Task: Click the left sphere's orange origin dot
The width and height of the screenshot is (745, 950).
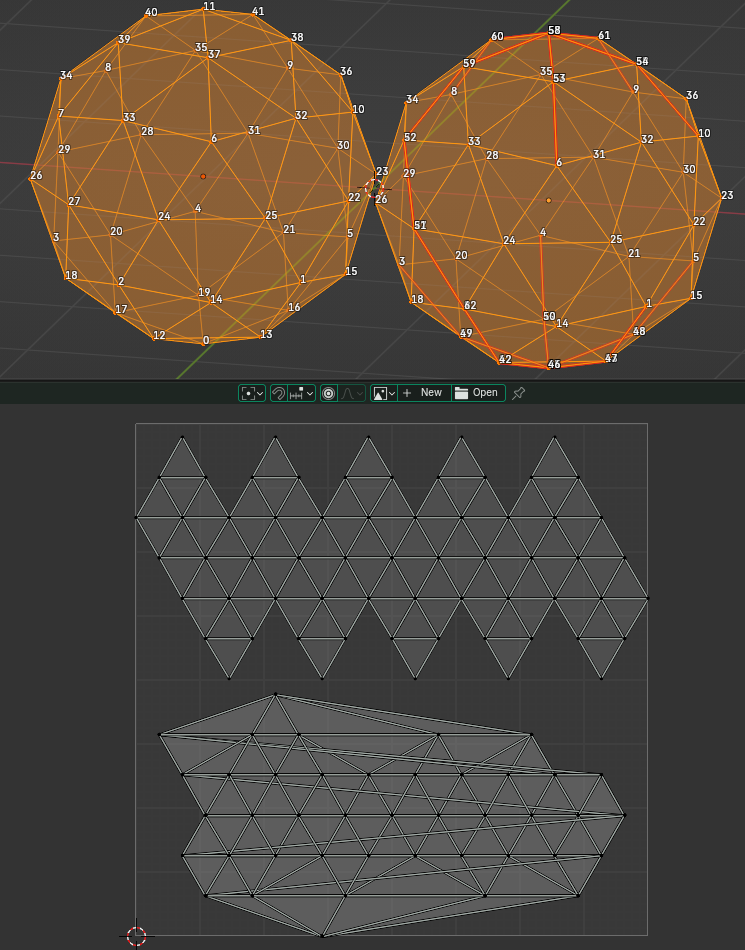Action: point(203,176)
